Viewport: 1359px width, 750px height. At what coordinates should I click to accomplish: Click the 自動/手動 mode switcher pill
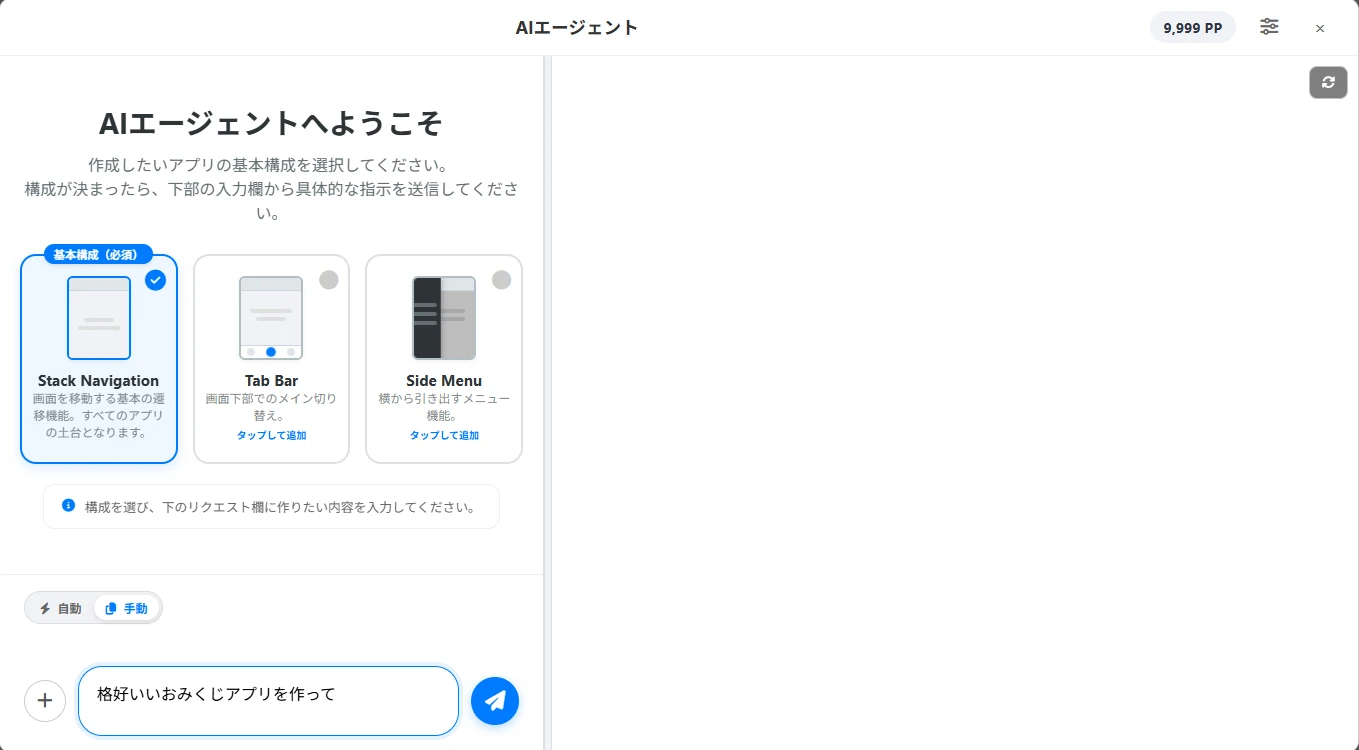(x=93, y=607)
